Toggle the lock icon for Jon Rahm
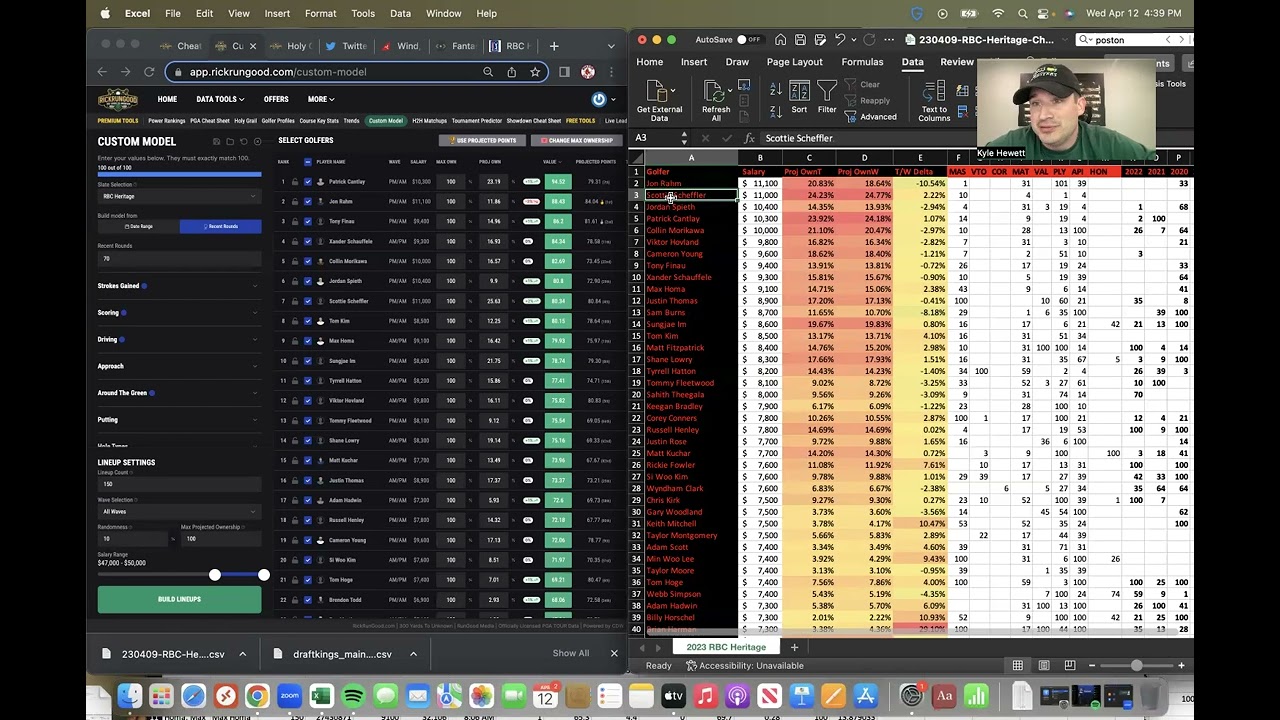This screenshot has height=720, width=1280. tap(295, 202)
